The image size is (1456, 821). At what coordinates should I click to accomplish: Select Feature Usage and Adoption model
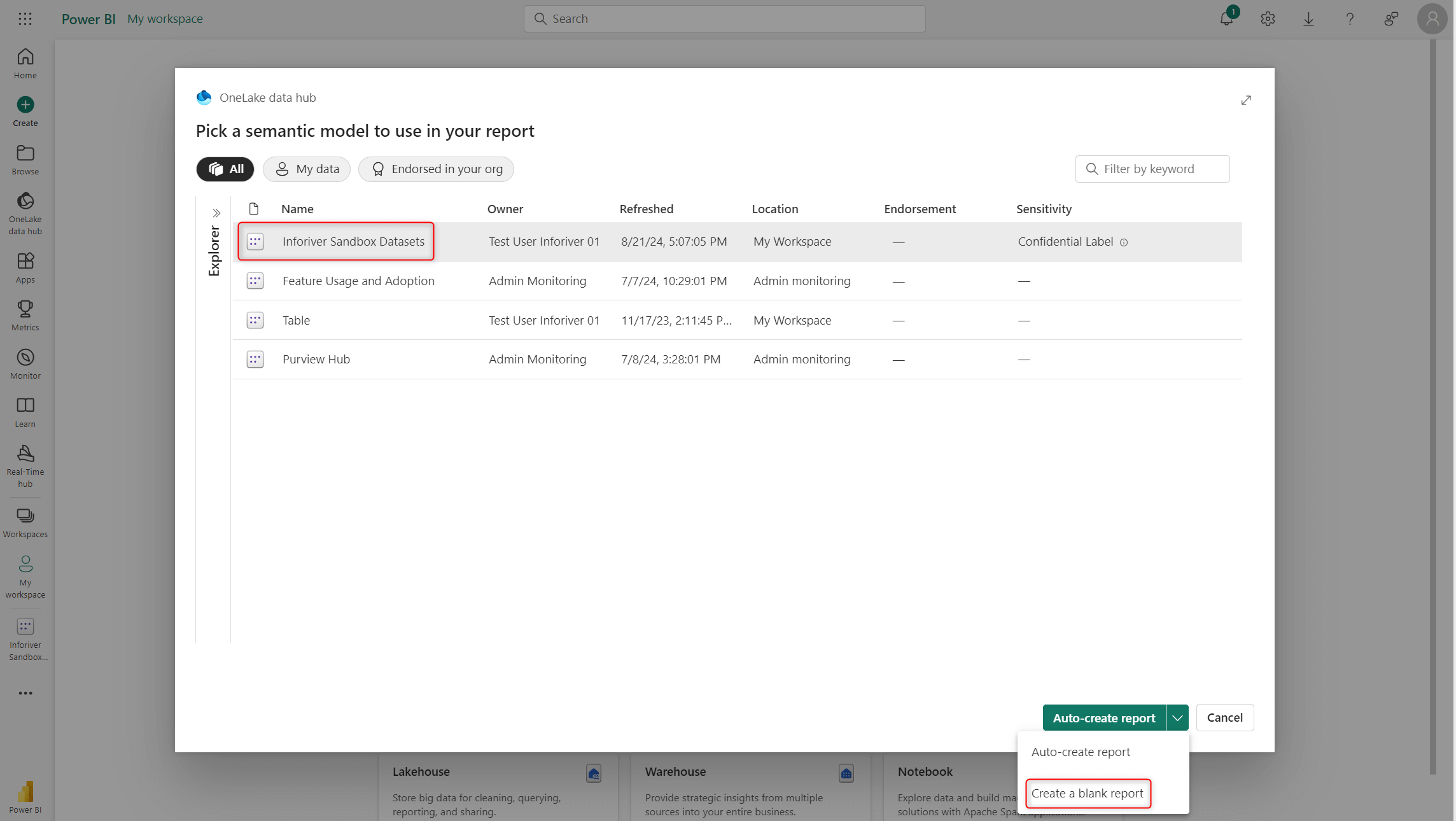tap(737, 281)
